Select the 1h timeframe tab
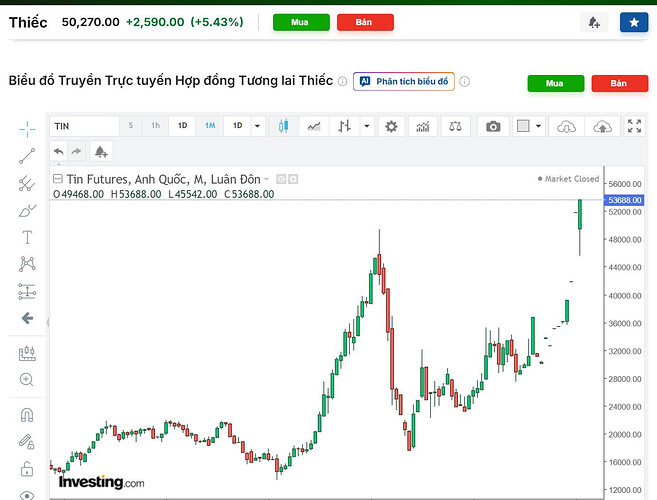This screenshot has width=657, height=500. click(155, 126)
